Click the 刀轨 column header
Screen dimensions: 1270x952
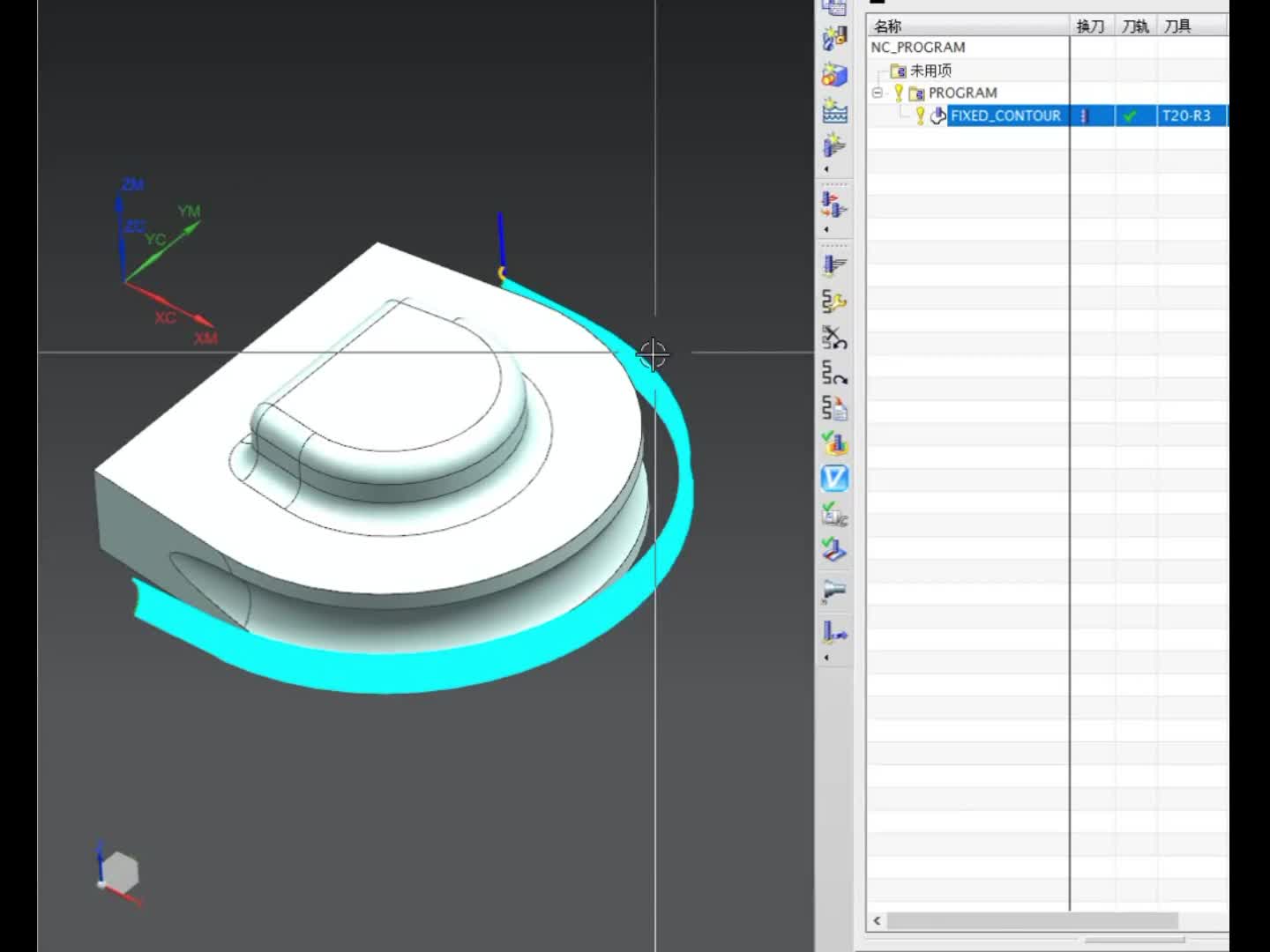(x=1137, y=26)
